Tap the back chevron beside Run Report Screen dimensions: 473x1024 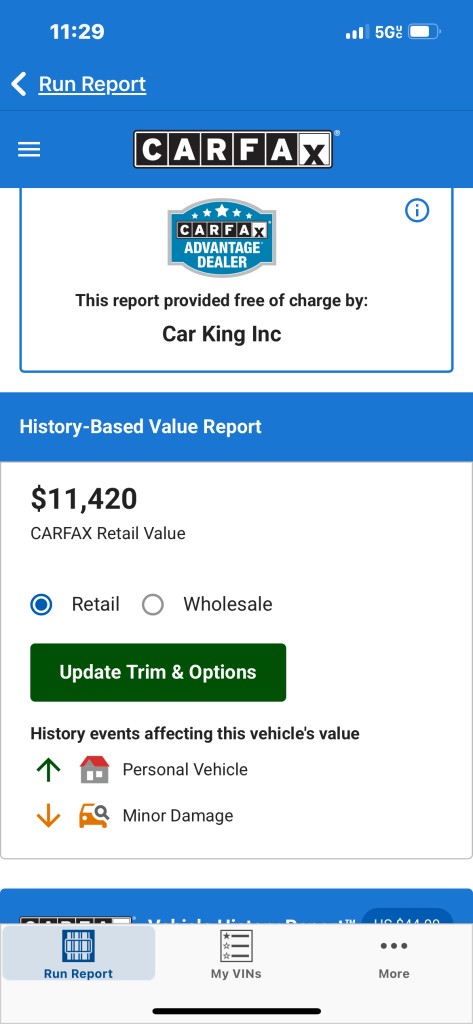pos(19,84)
